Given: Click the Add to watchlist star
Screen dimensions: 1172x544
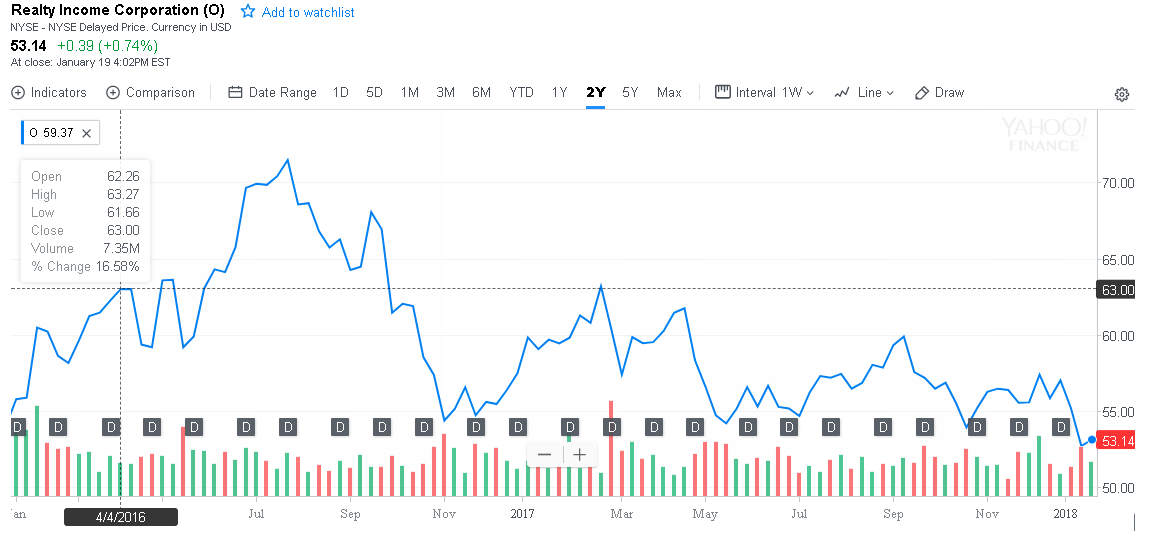Looking at the screenshot, I should (248, 12).
